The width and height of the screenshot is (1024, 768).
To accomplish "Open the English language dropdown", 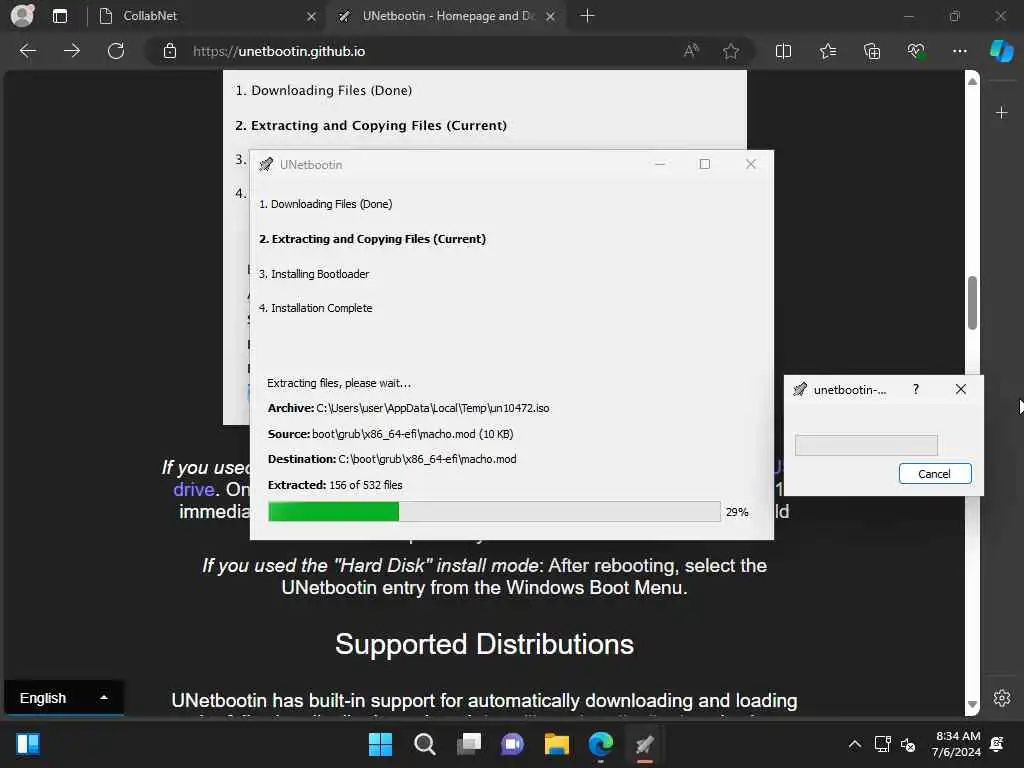I will click(x=63, y=698).
